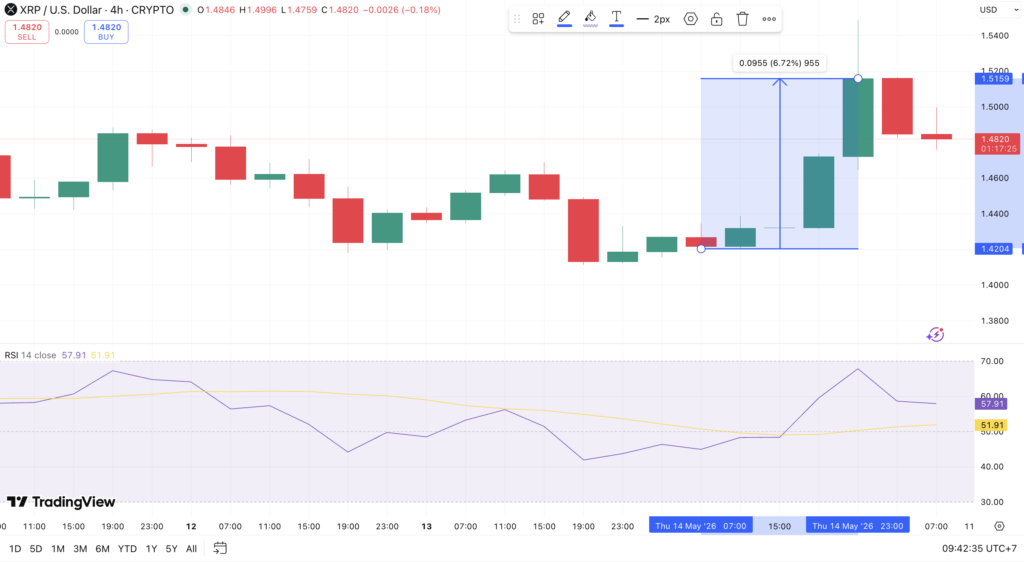1024x562 pixels.
Task: Select the 1Y time range
Action: [x=152, y=549]
